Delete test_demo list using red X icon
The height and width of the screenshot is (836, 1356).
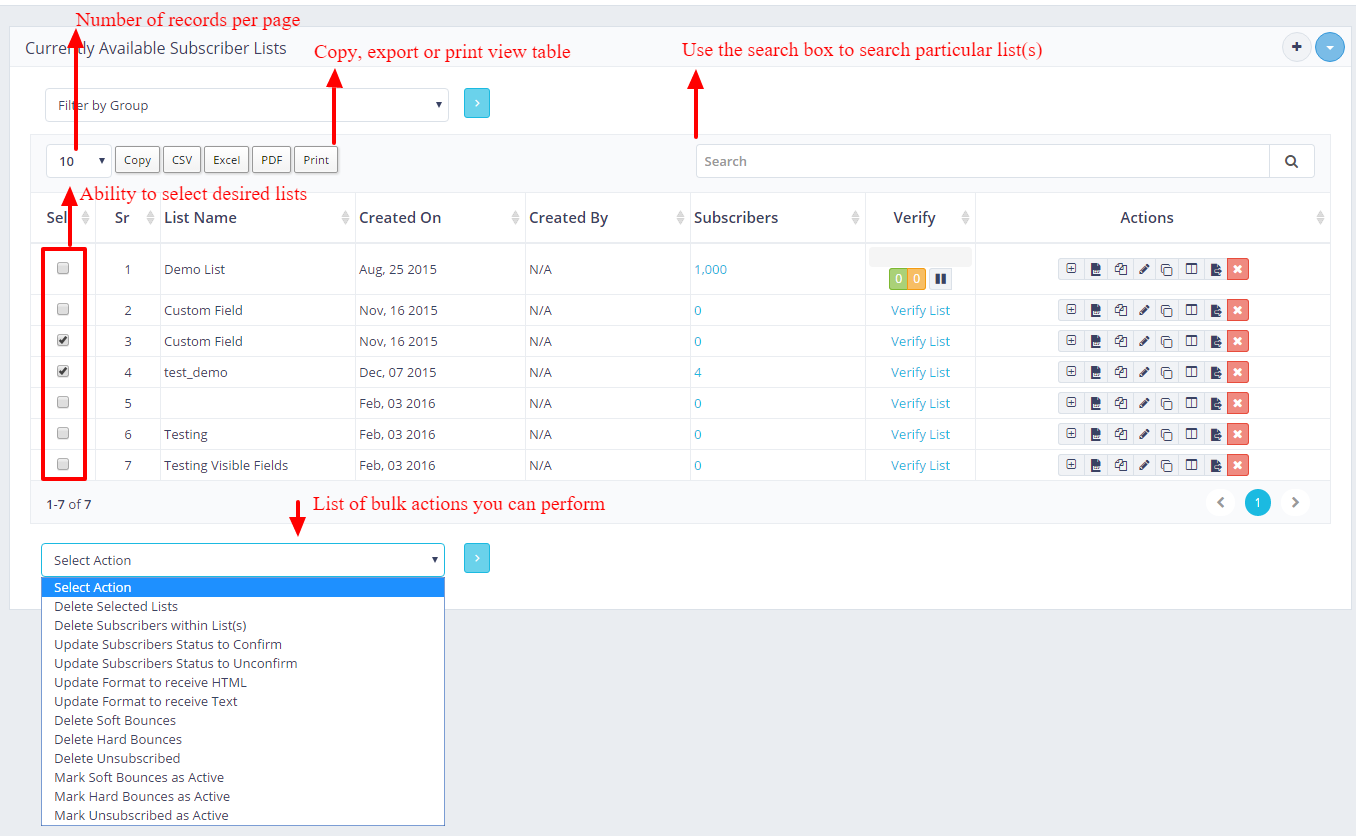[1238, 372]
